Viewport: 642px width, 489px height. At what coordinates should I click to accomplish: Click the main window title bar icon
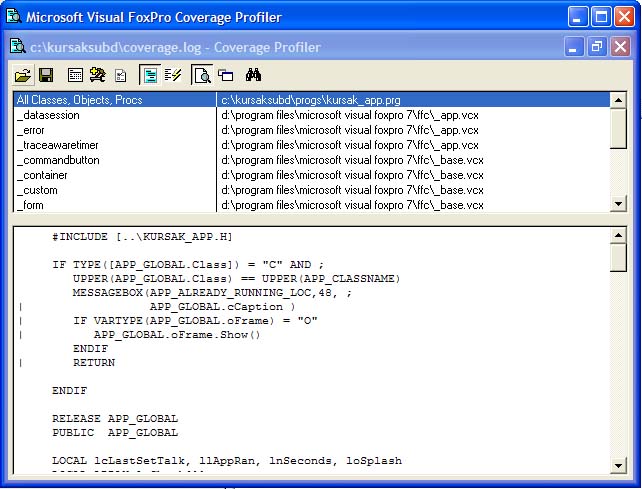(x=14, y=16)
